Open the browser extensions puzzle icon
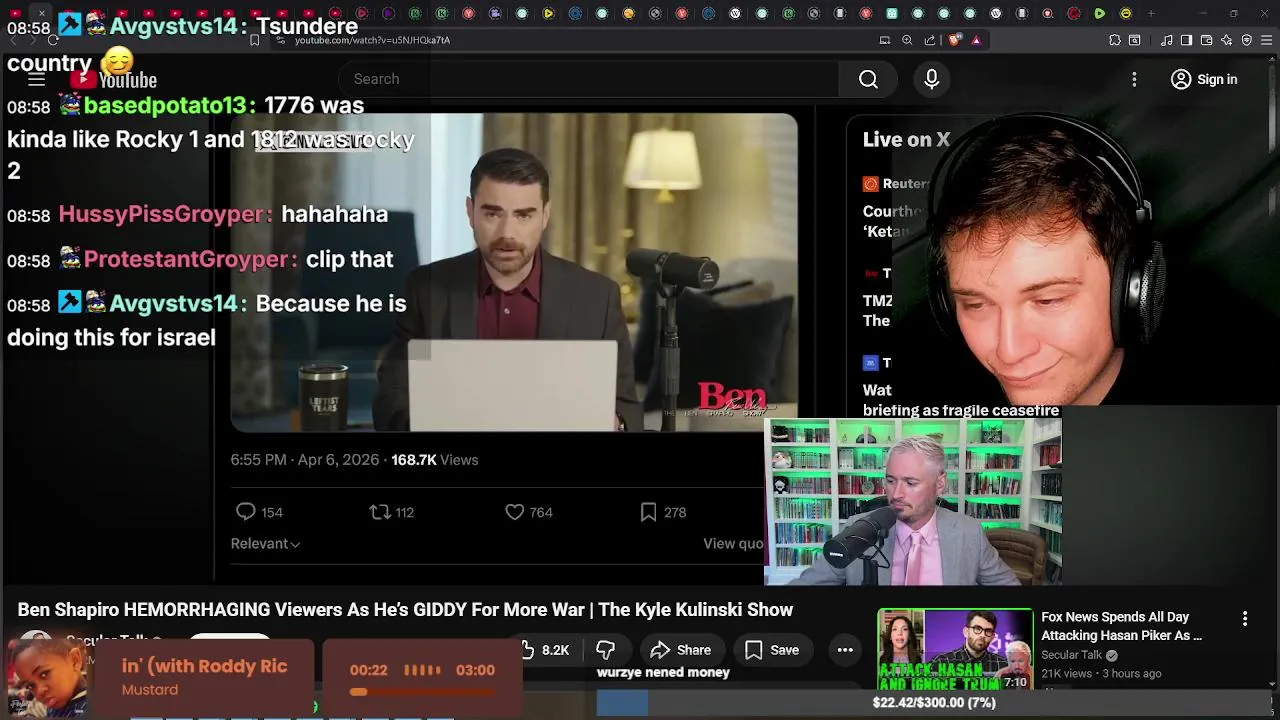The width and height of the screenshot is (1280, 720). pos(1115,40)
